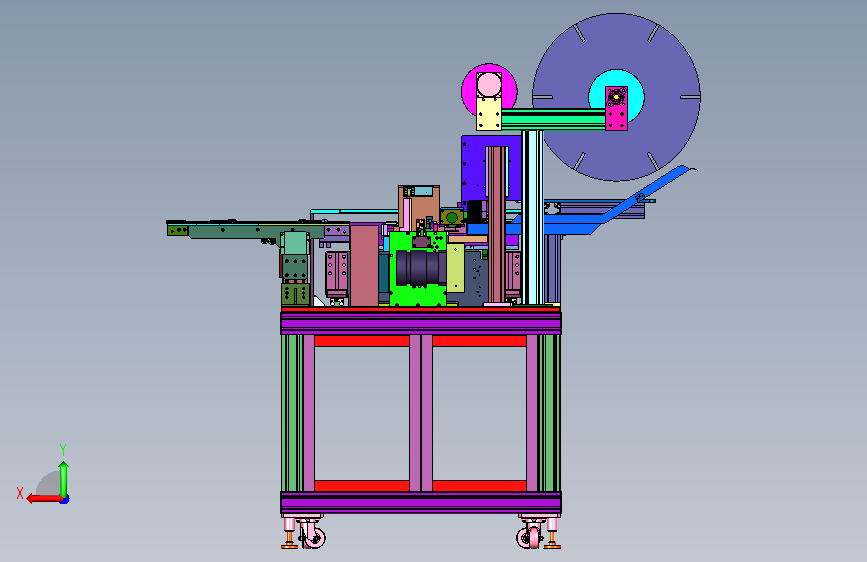
Task: Select the cream bracket under magenta roll
Action: click(489, 113)
